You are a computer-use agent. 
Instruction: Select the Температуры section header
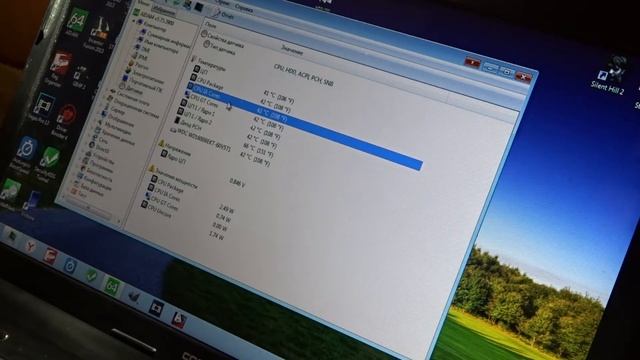pos(208,64)
